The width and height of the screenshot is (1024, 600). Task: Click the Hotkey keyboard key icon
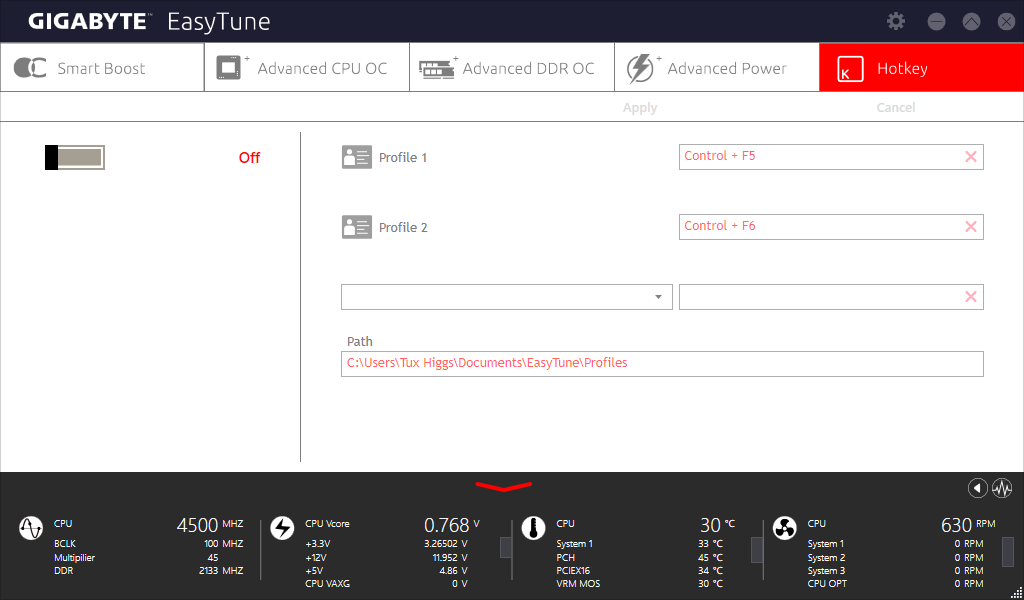pyautogui.click(x=850, y=69)
